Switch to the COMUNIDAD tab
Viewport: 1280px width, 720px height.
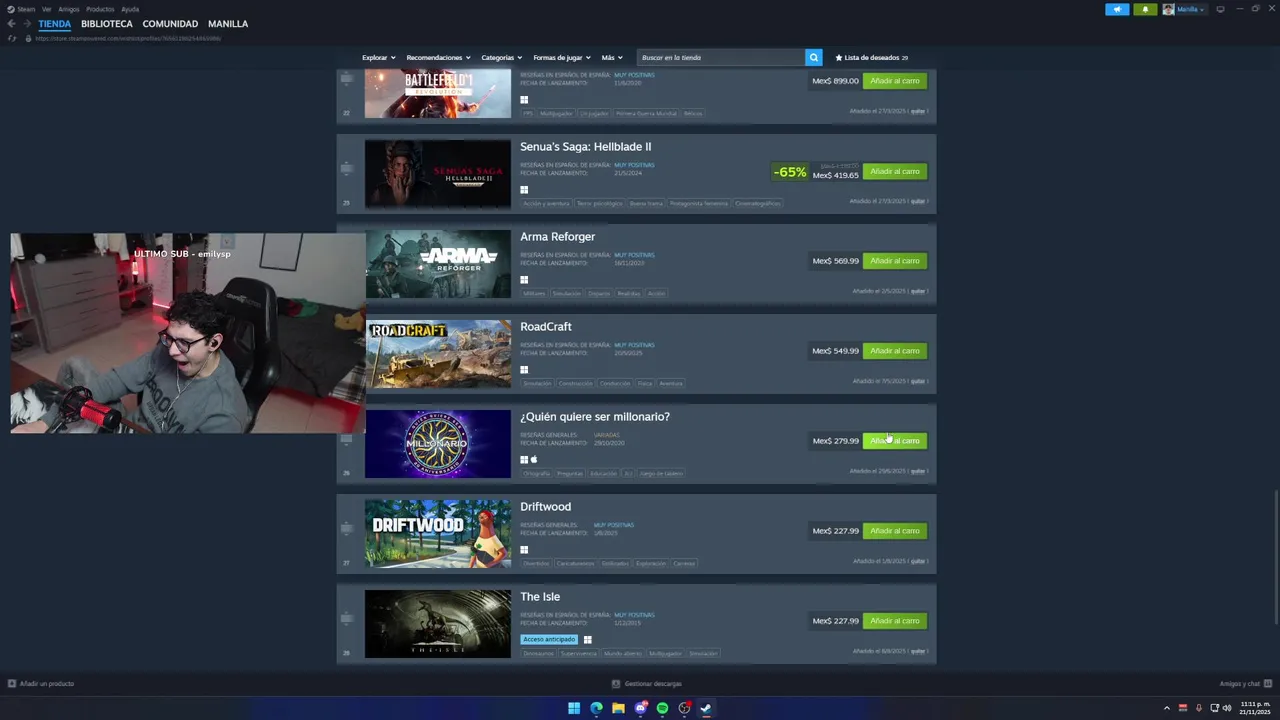tap(170, 24)
